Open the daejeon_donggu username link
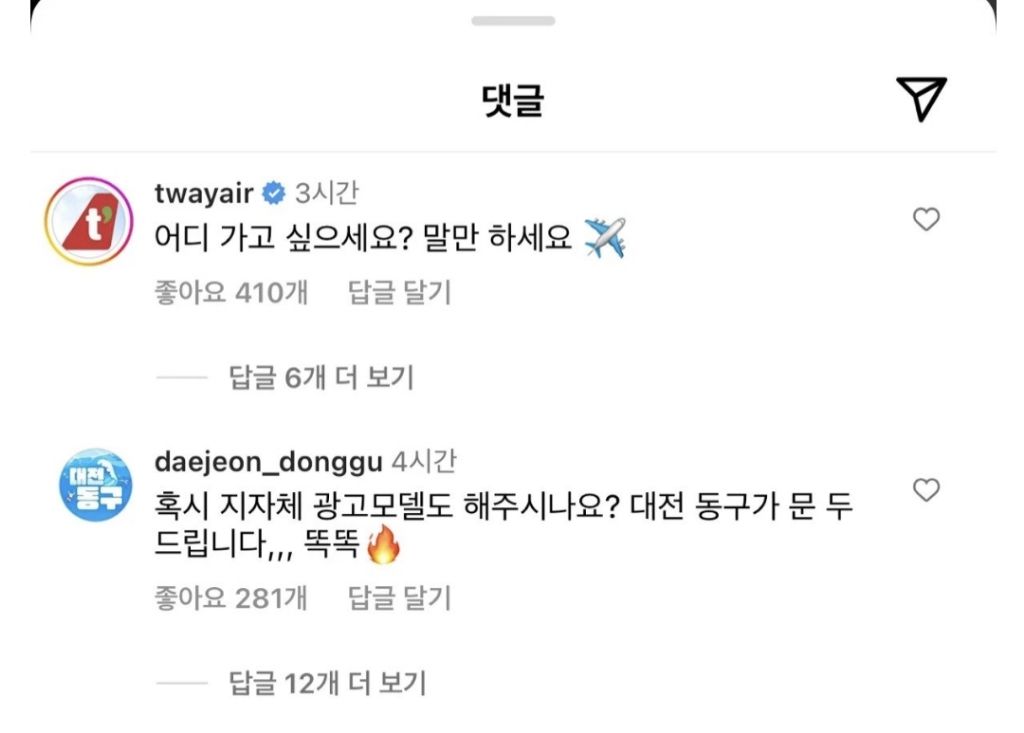Screen dimensions: 1024x733 tap(268, 463)
